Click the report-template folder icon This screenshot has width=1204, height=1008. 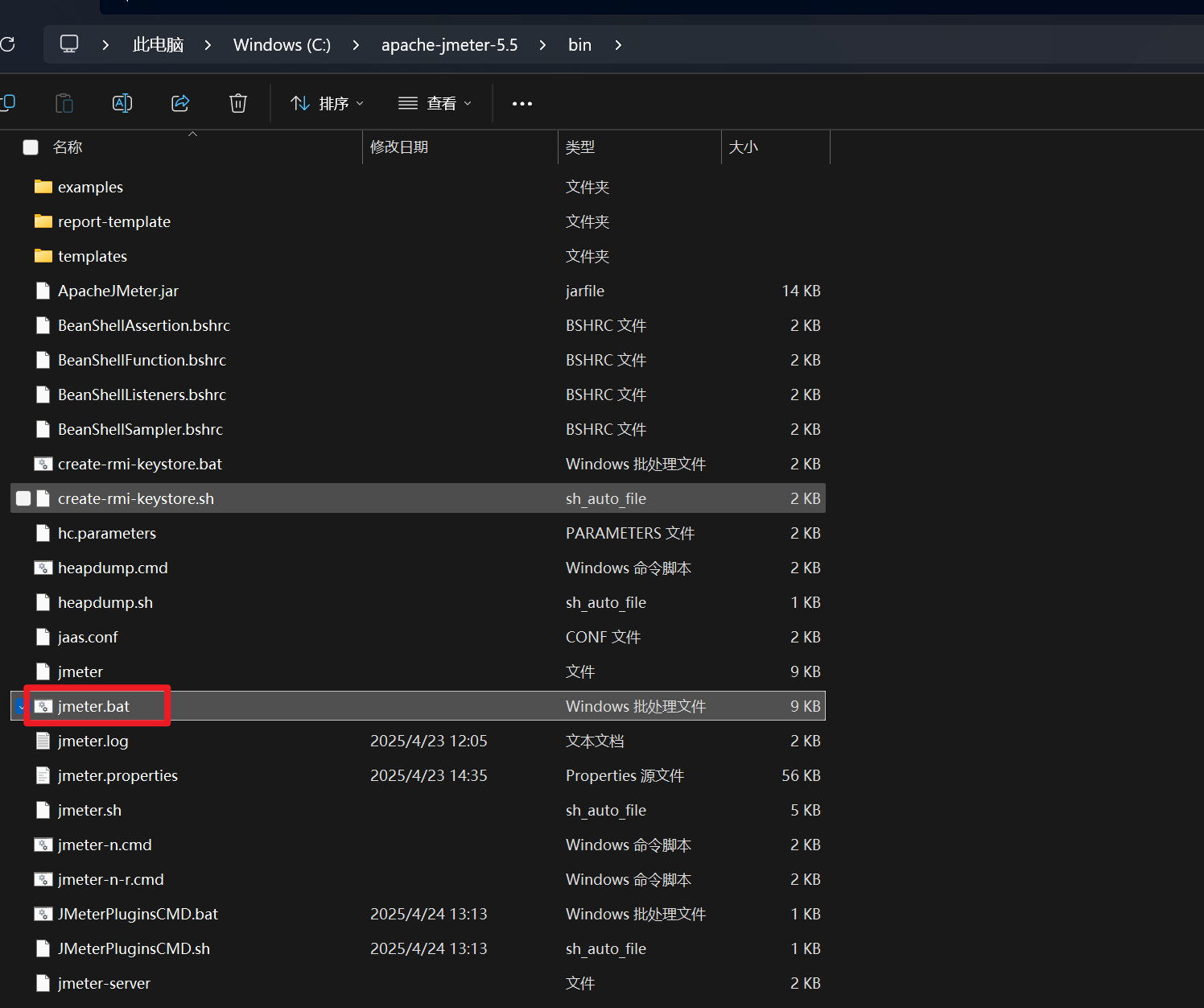[43, 221]
